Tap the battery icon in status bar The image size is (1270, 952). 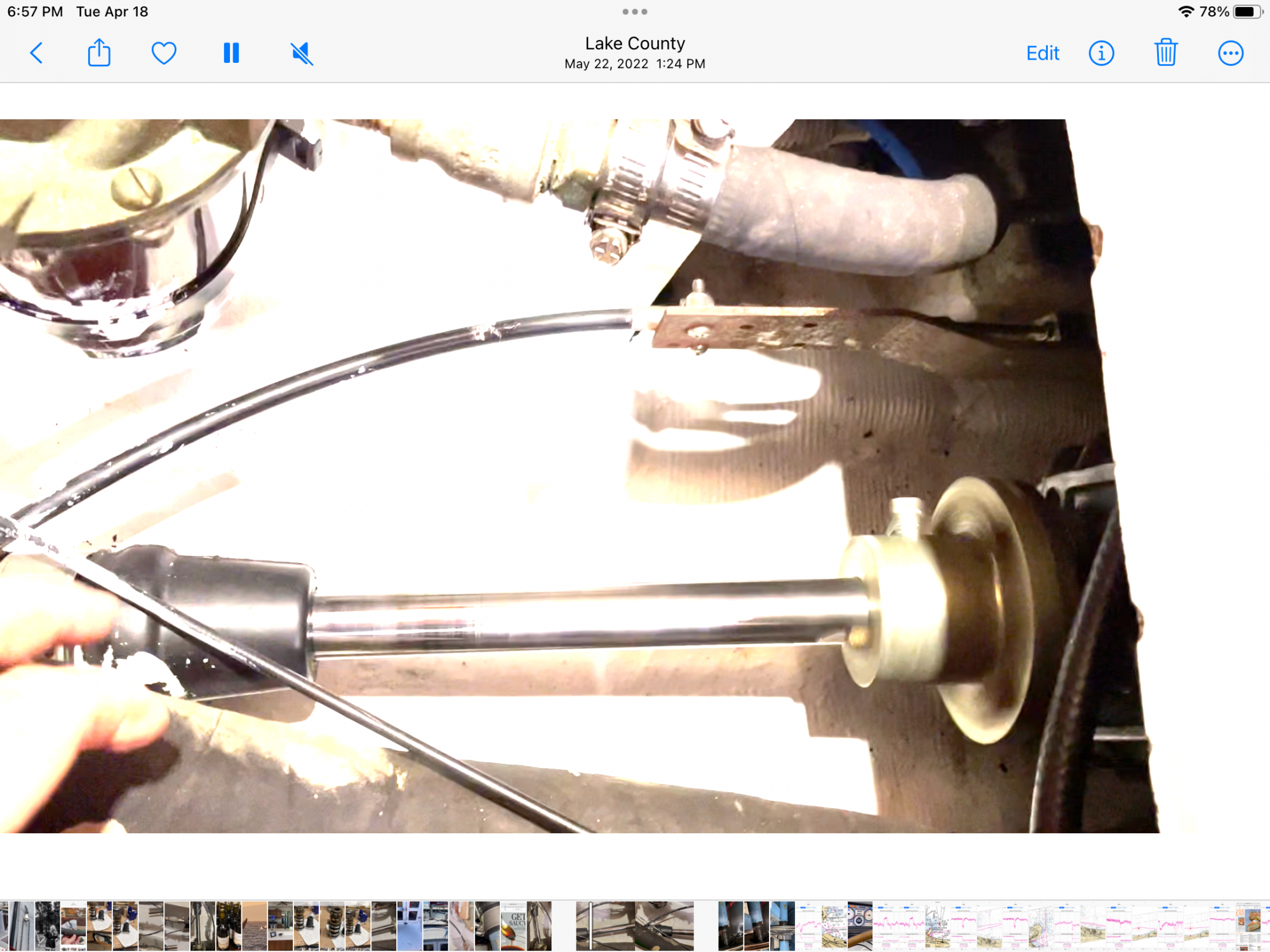point(1247,11)
